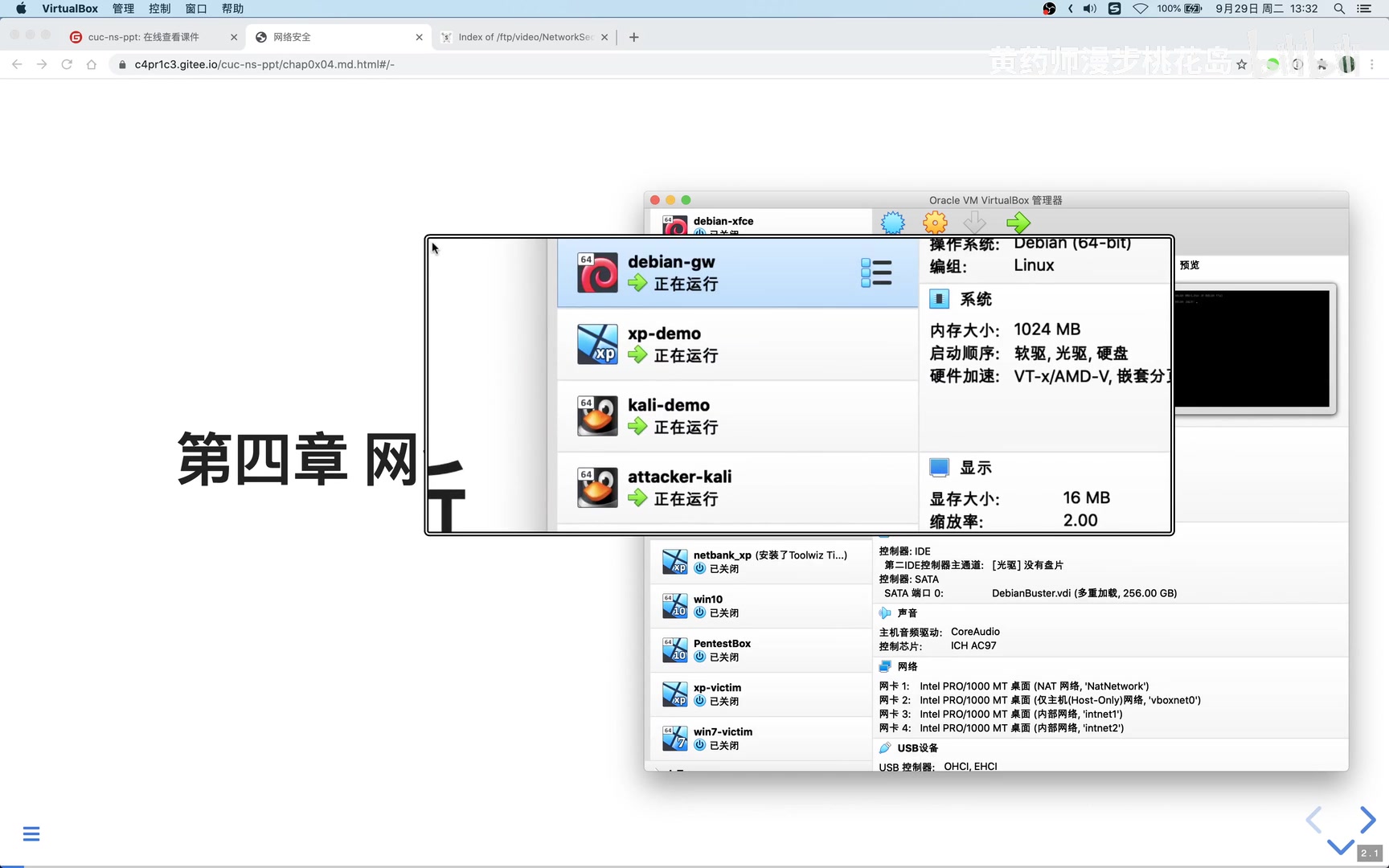
Task: Click the address bar URL field
Action: 675,64
